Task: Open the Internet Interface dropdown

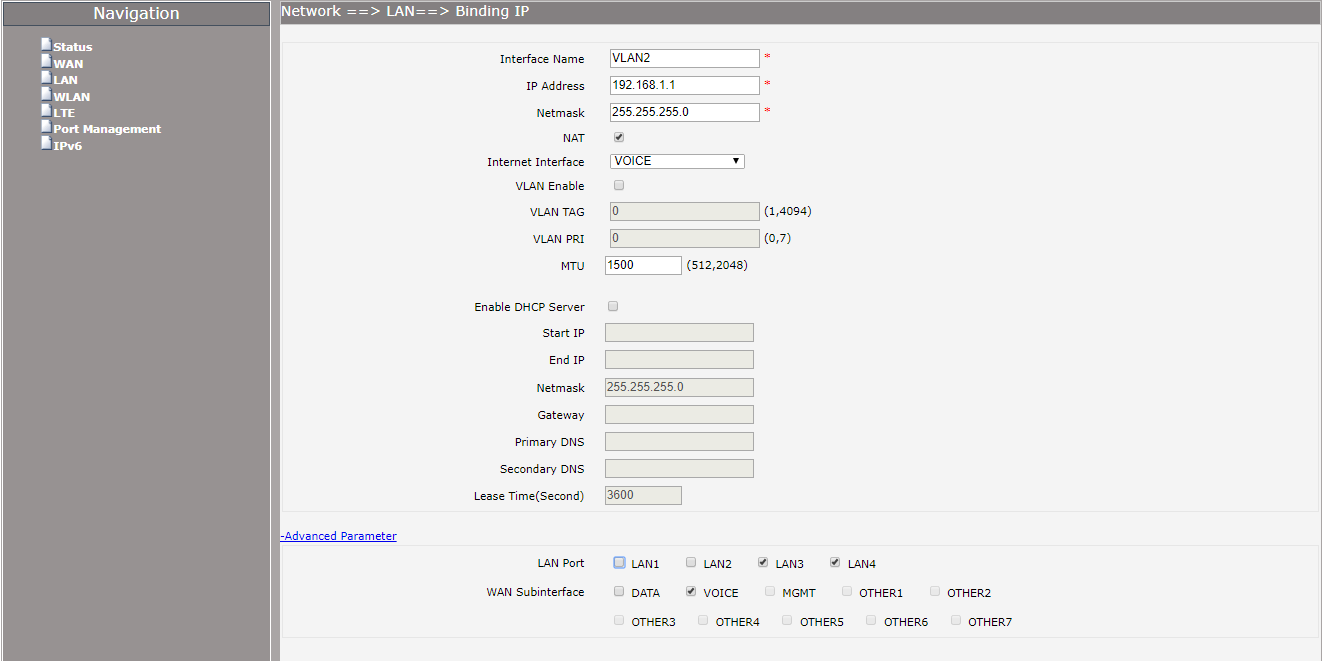Action: click(677, 161)
